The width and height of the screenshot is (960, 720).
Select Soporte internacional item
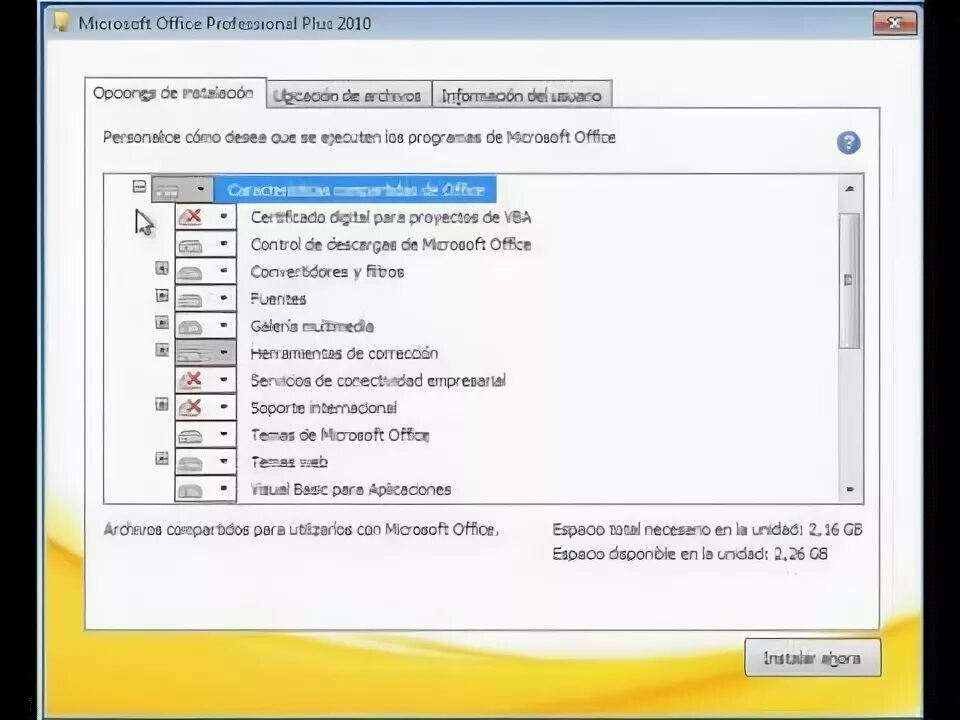[x=323, y=408]
